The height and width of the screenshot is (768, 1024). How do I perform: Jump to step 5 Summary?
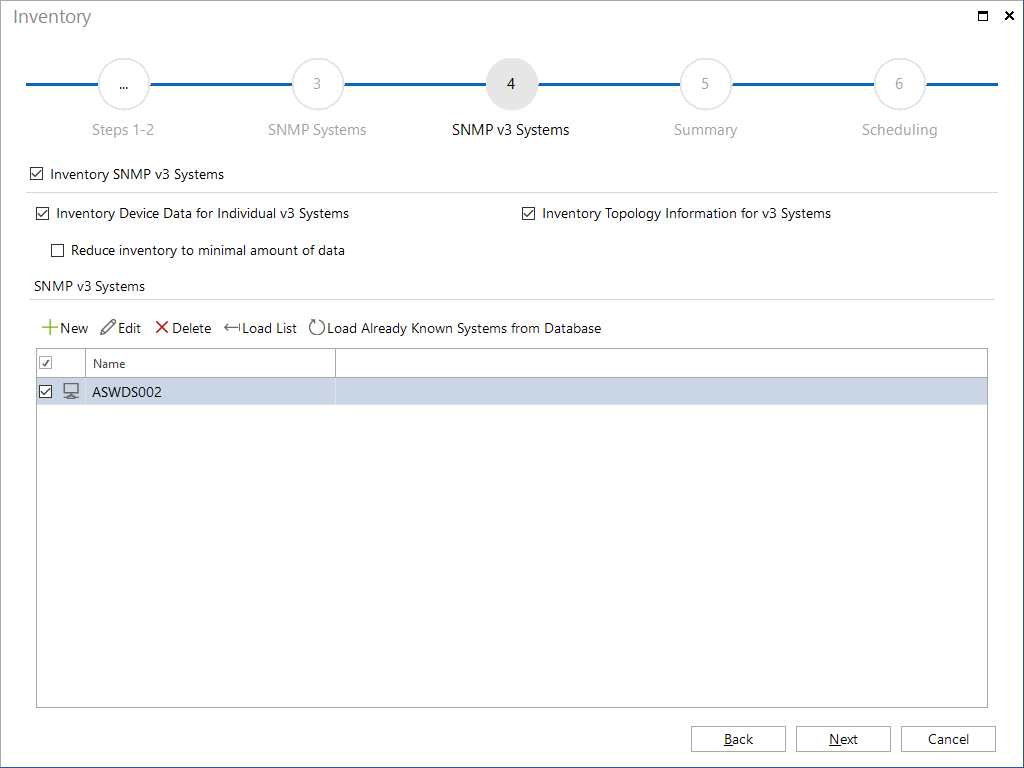coord(705,84)
